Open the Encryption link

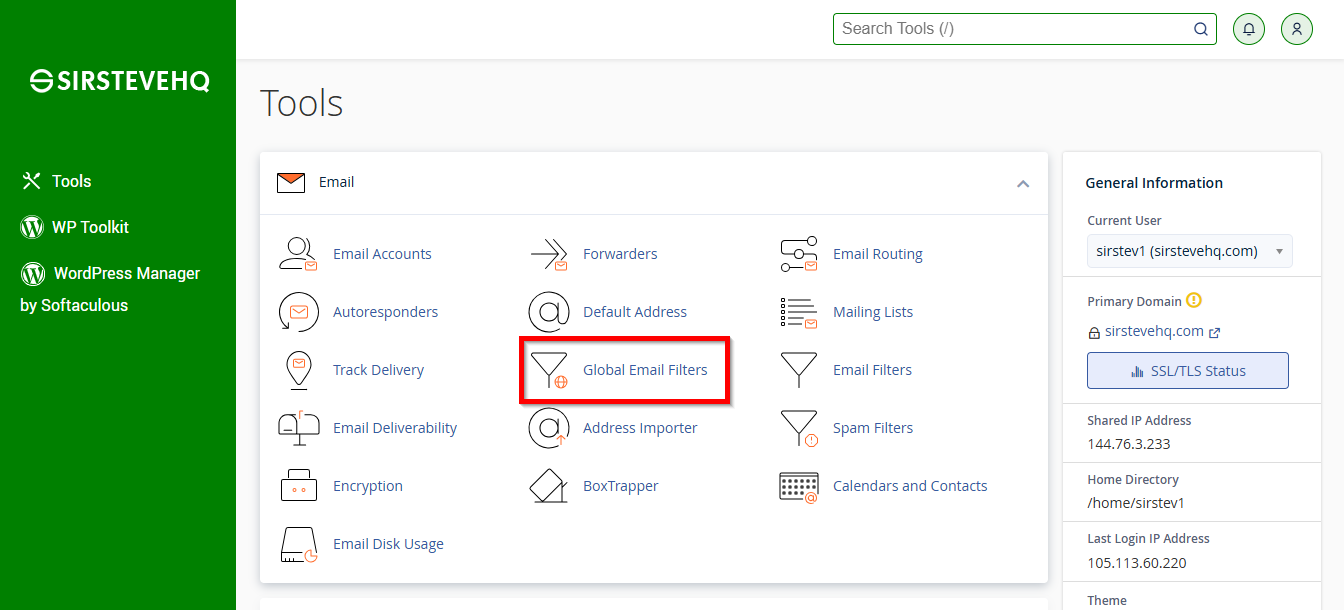(368, 486)
